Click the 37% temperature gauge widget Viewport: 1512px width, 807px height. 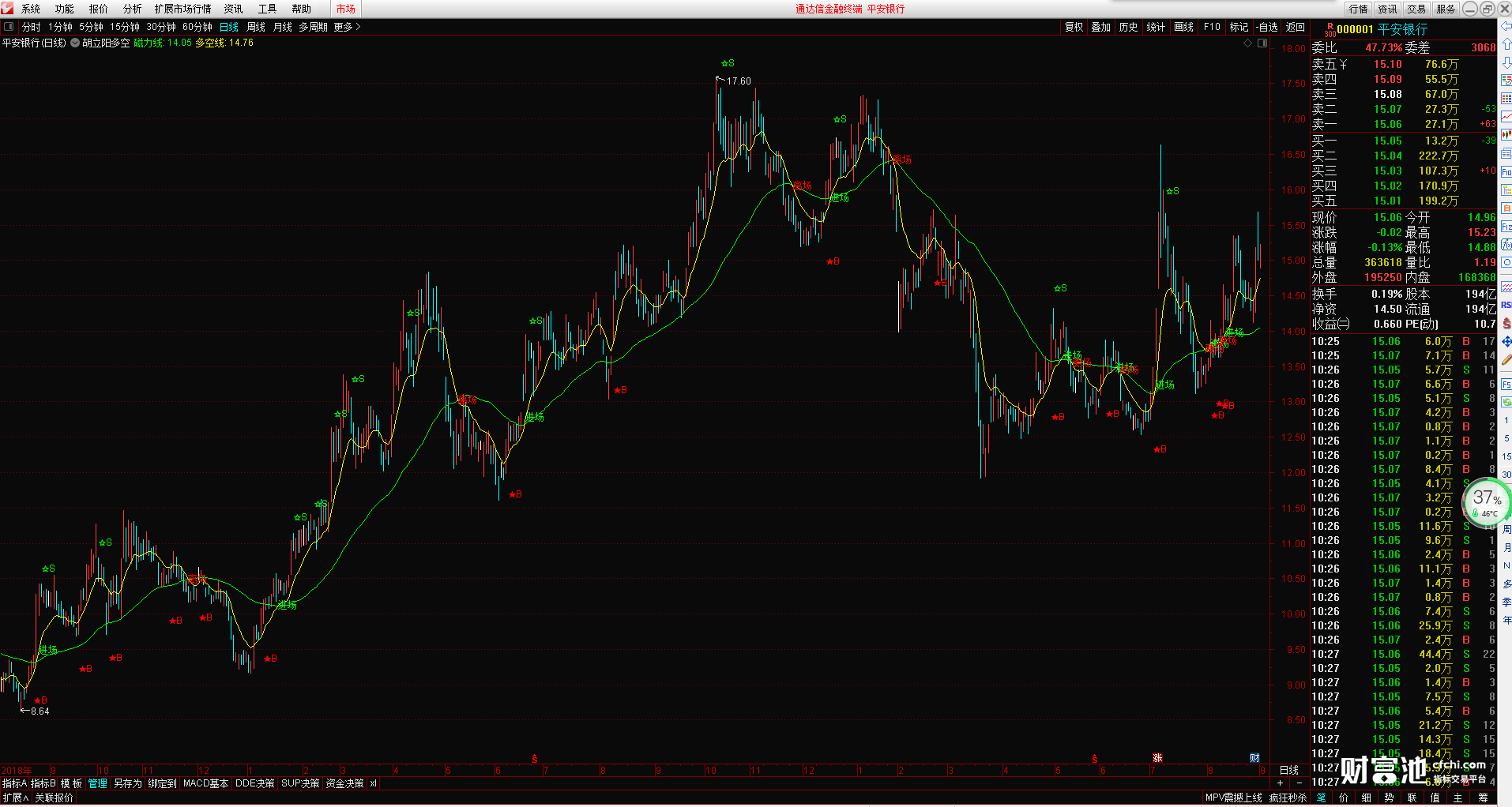pyautogui.click(x=1487, y=501)
